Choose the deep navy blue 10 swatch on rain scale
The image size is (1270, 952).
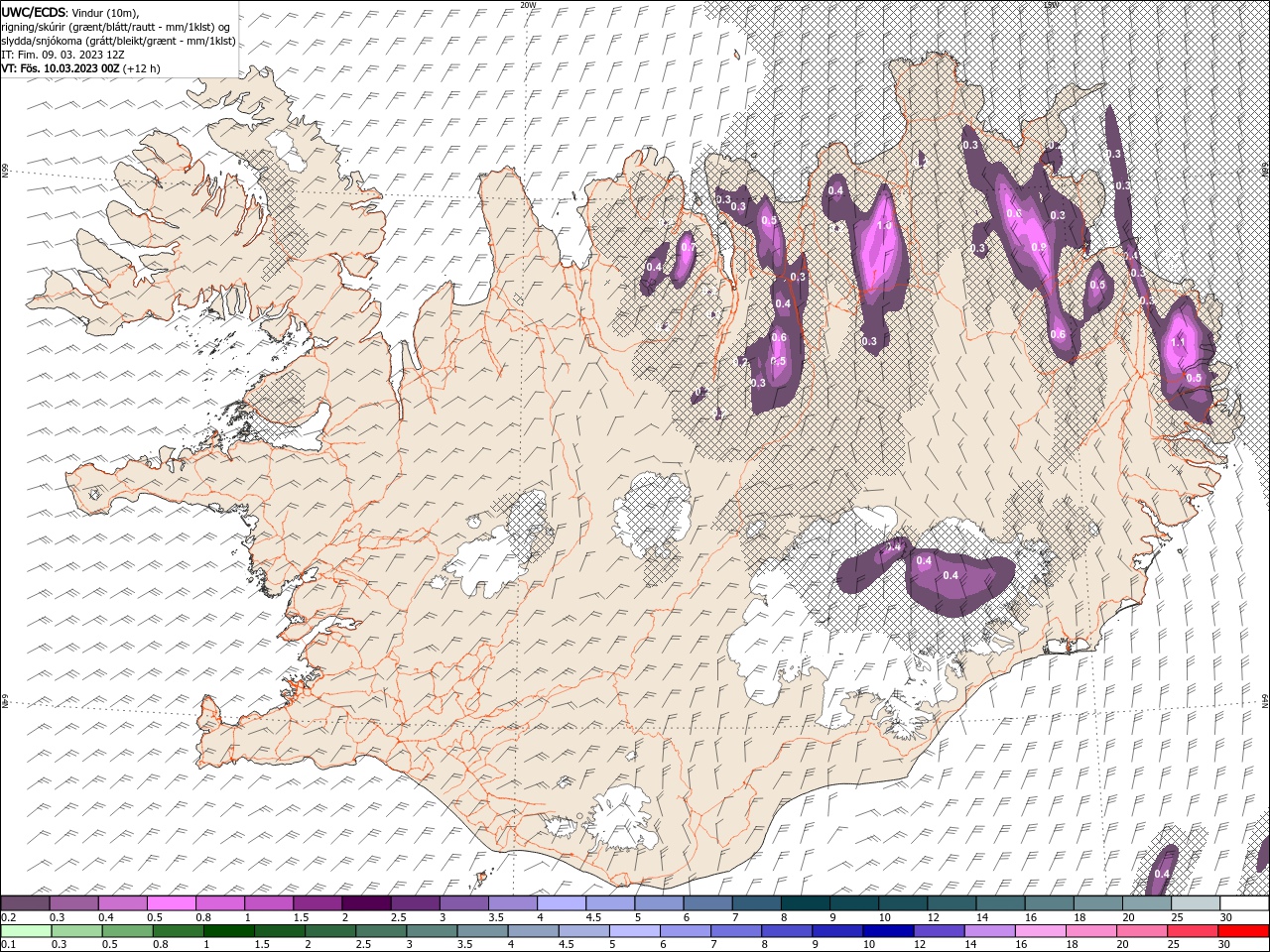click(888, 931)
